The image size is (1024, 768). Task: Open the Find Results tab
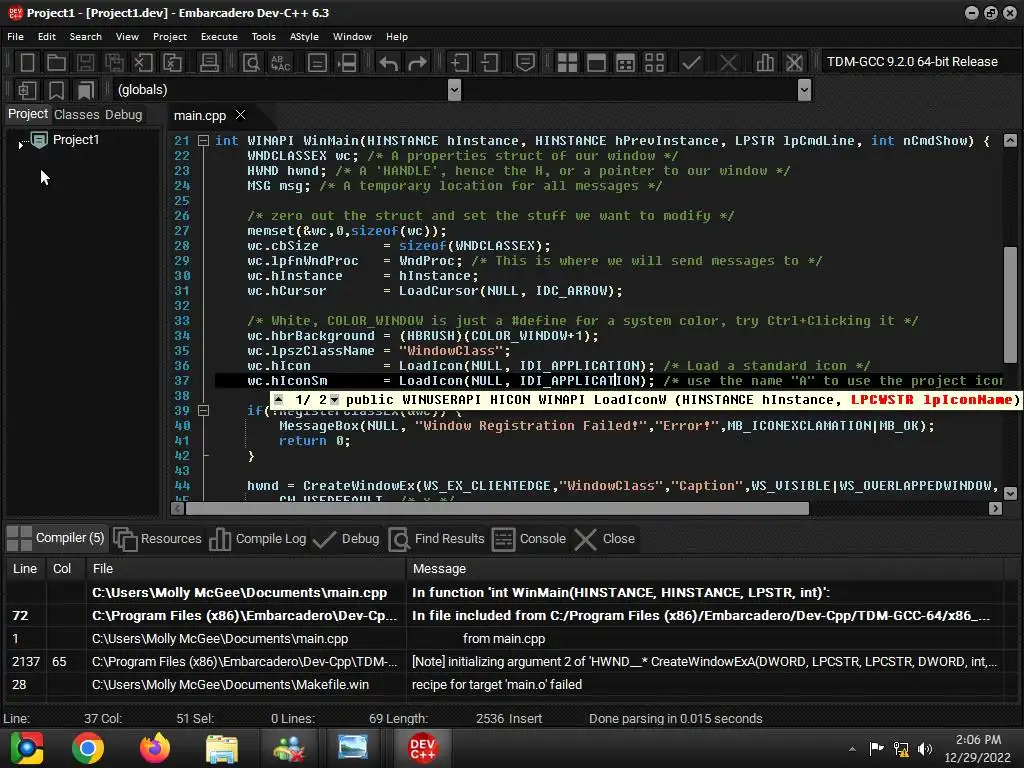(437, 539)
